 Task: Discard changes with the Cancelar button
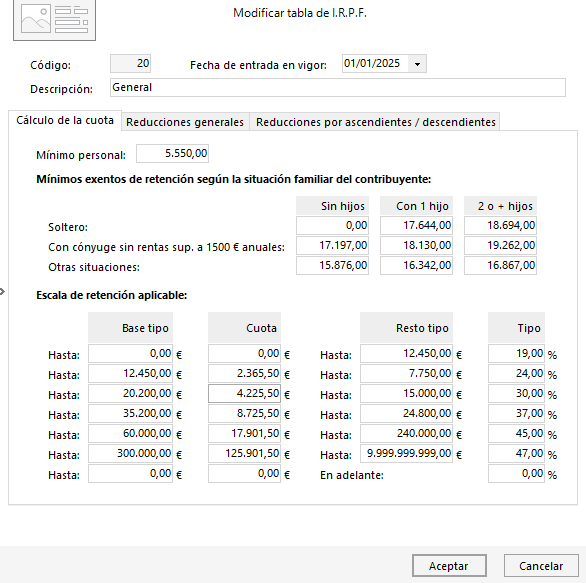[541, 566]
